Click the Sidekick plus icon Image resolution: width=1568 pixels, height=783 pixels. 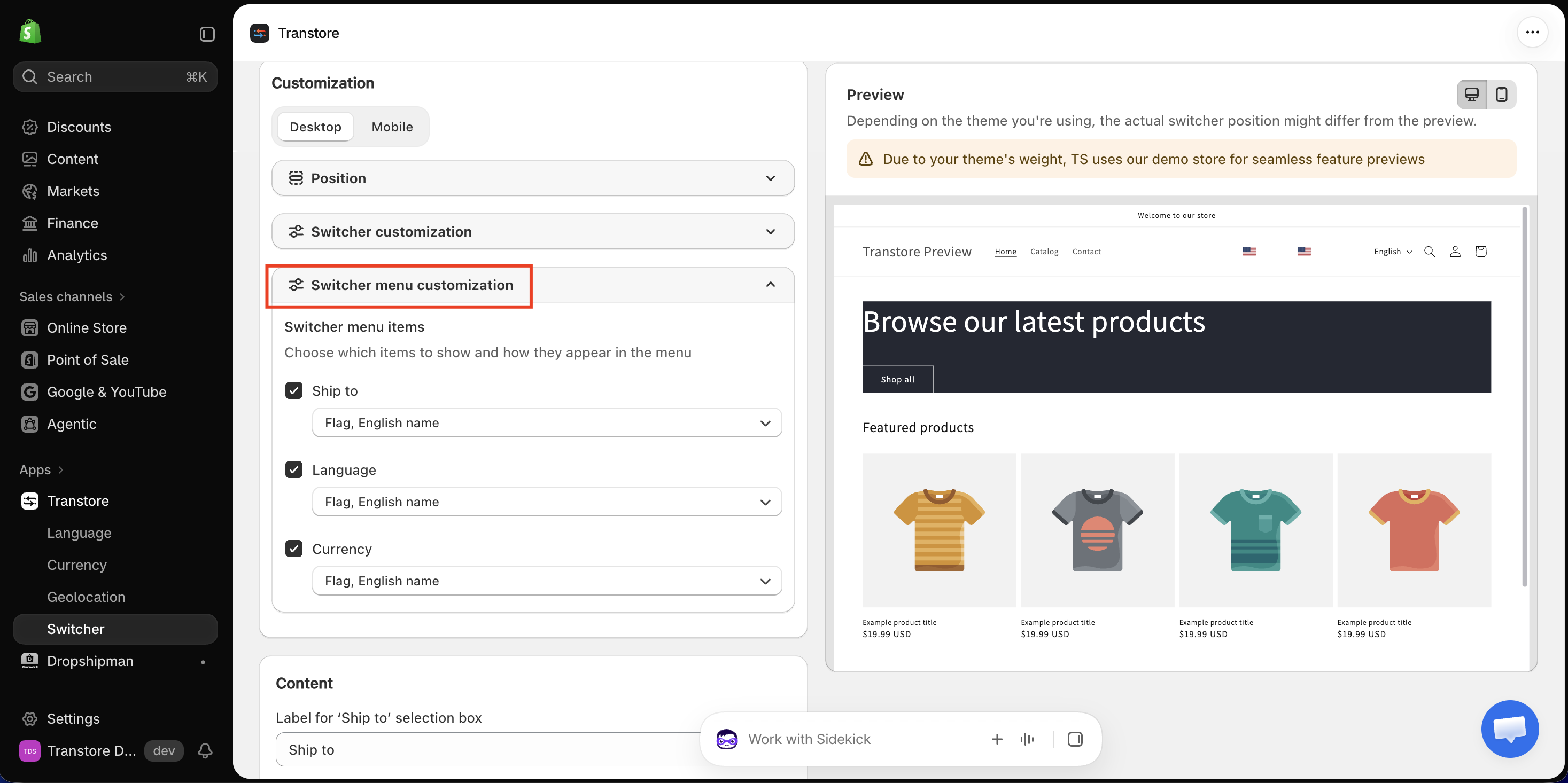(x=997, y=739)
